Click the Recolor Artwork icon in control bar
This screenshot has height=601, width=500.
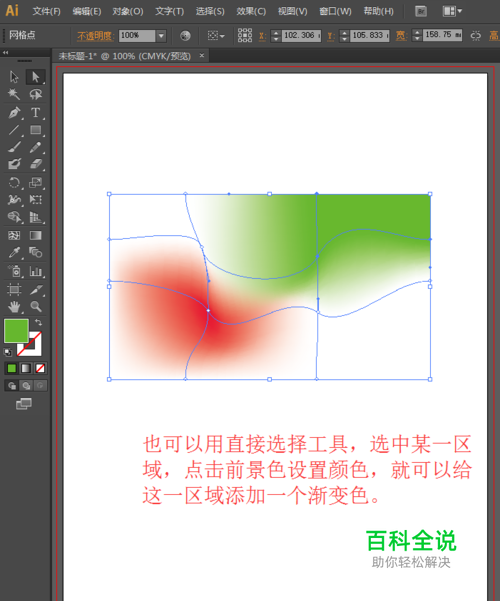point(185,36)
